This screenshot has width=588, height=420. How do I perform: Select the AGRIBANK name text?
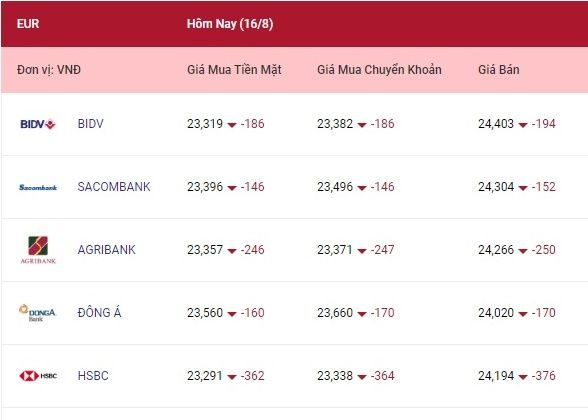(106, 250)
